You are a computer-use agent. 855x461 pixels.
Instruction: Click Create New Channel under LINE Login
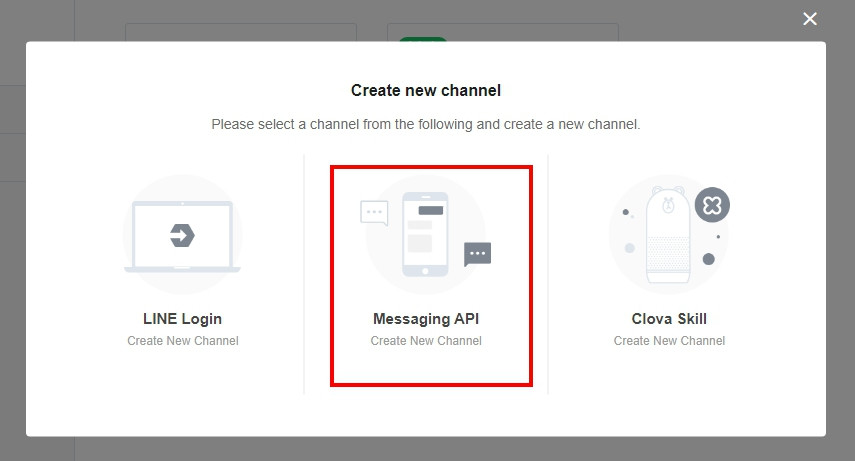pyautogui.click(x=183, y=341)
